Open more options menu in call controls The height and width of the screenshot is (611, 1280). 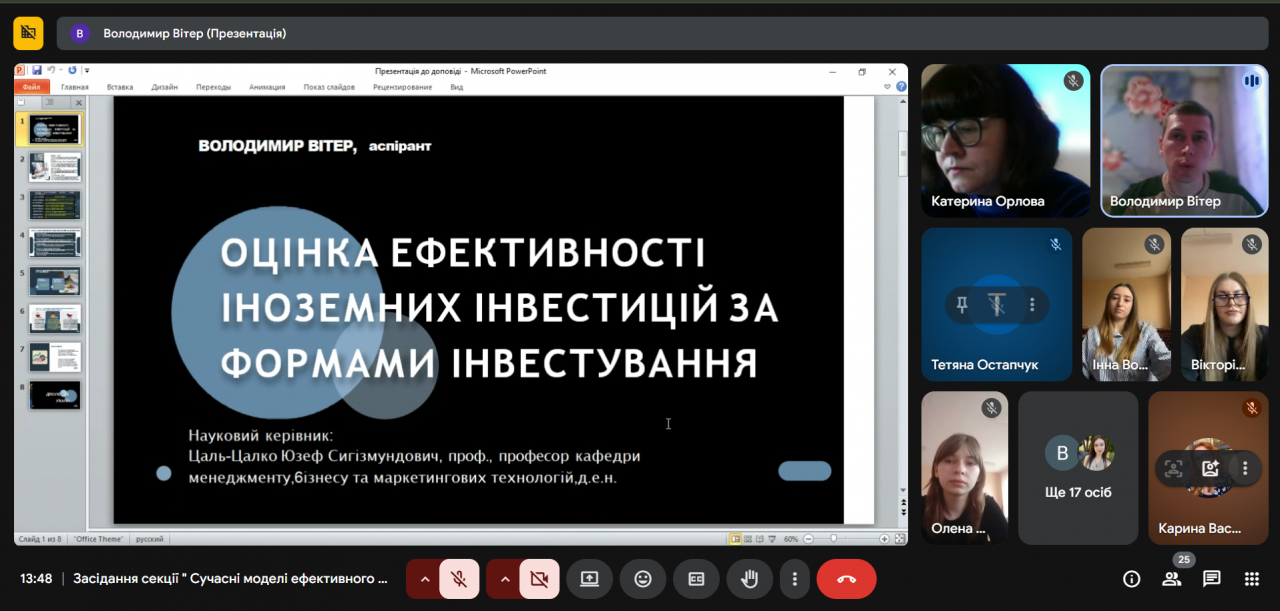tap(794, 579)
